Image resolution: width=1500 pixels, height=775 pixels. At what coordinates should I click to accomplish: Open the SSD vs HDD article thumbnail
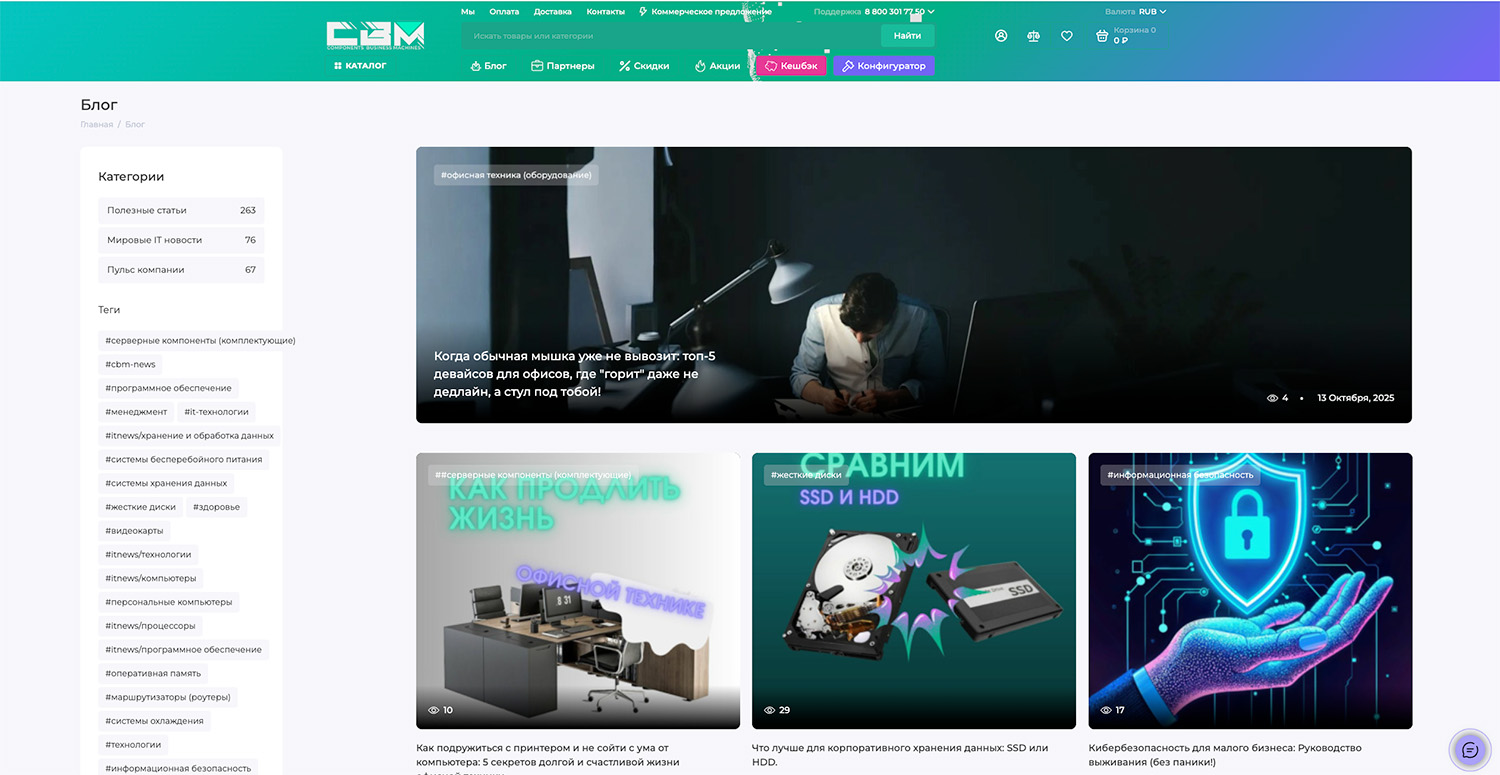pyautogui.click(x=913, y=590)
